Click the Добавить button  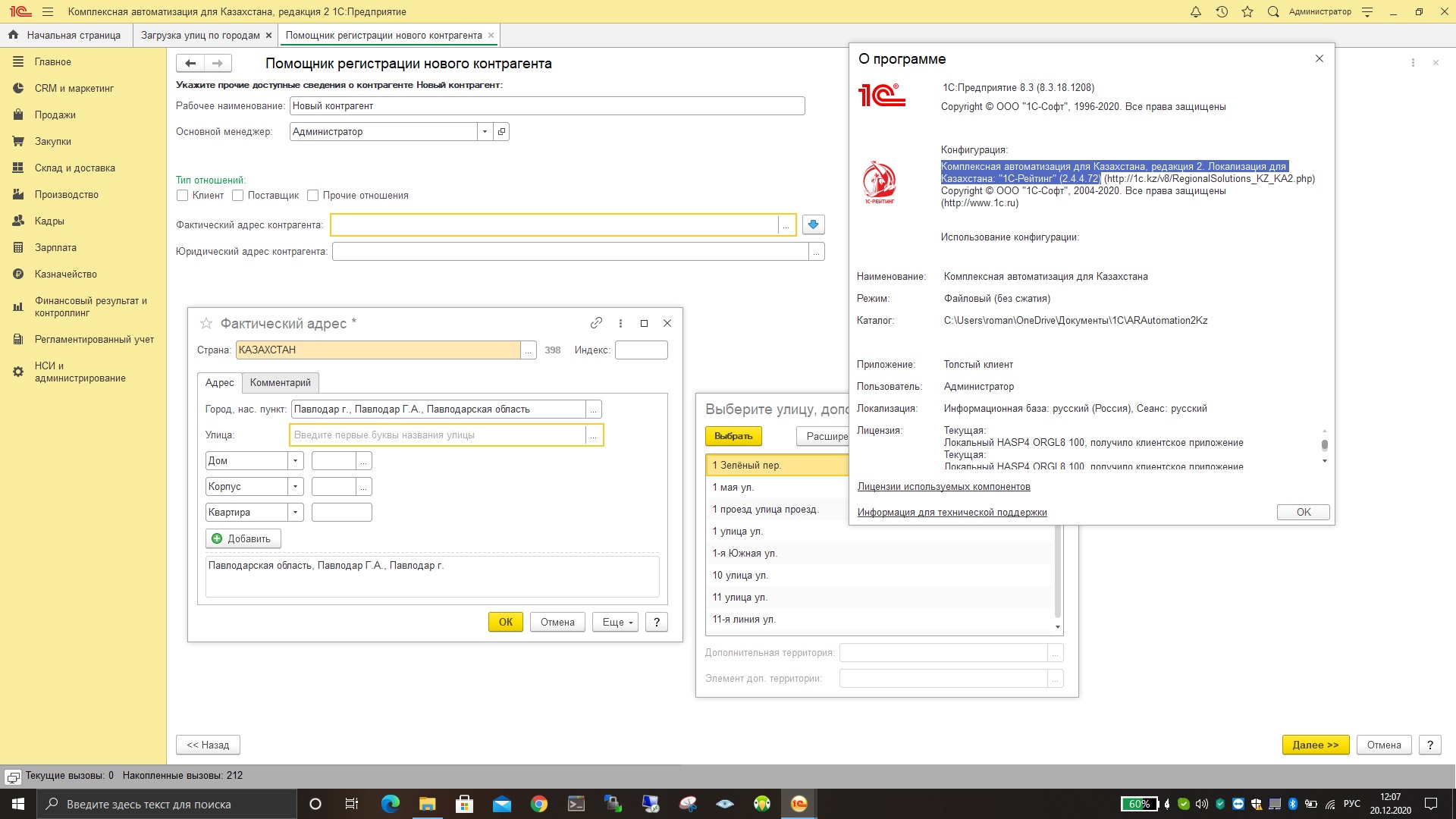point(243,538)
